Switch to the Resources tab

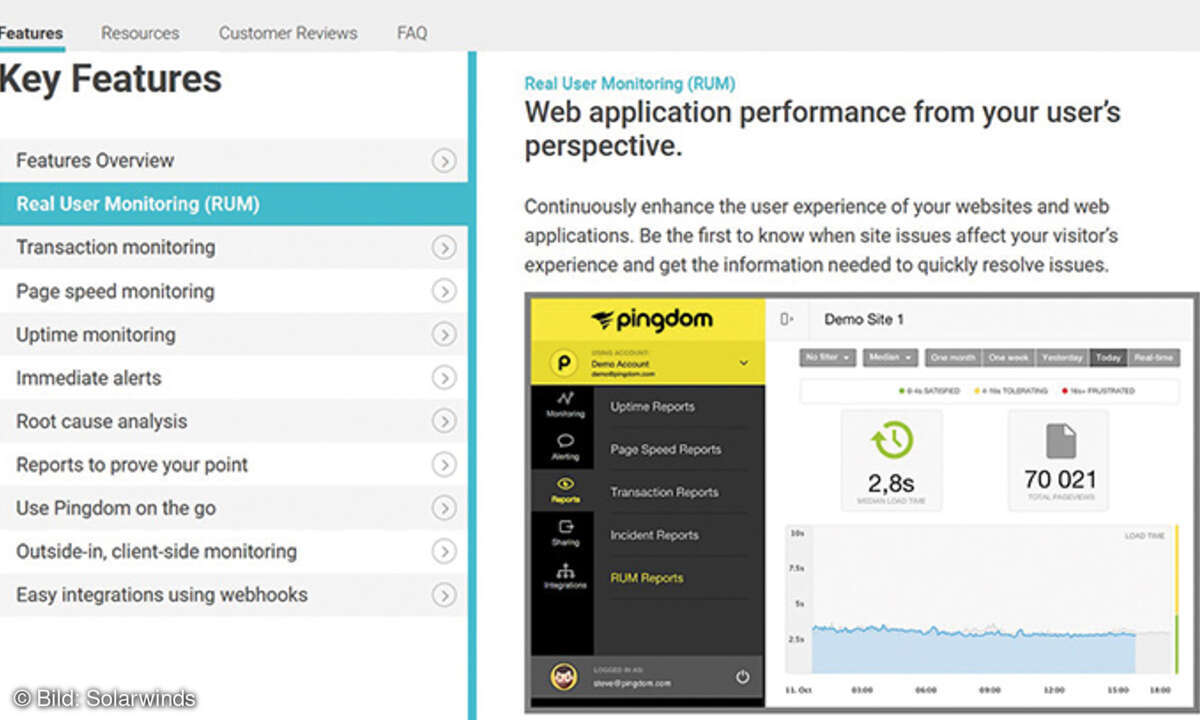click(140, 33)
